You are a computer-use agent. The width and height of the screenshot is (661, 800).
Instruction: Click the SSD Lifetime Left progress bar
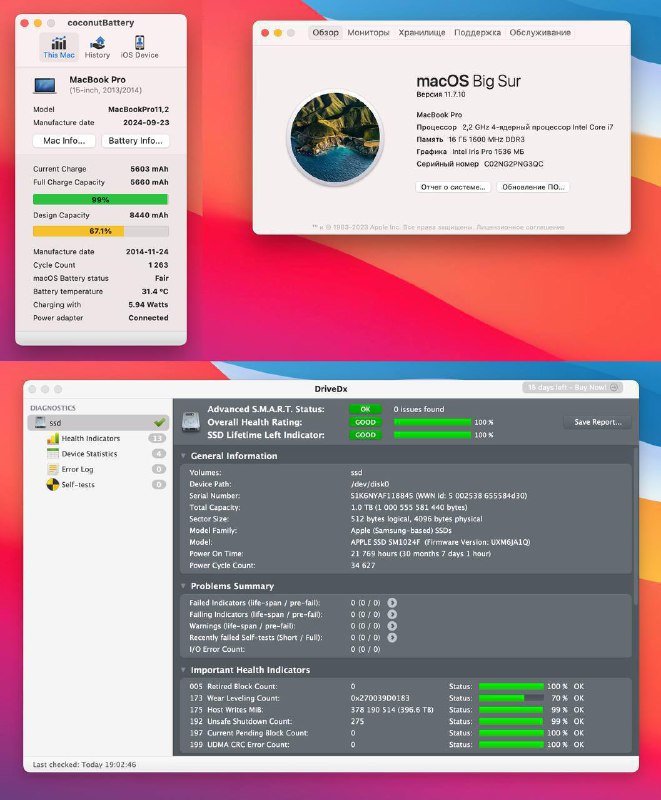[x=432, y=435]
